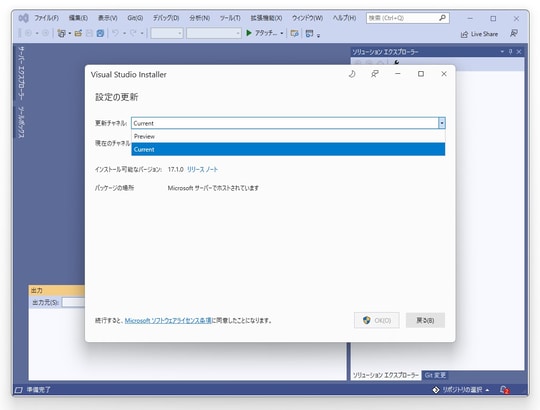
Task: Click the save toolbar icon
Action: tap(89, 33)
